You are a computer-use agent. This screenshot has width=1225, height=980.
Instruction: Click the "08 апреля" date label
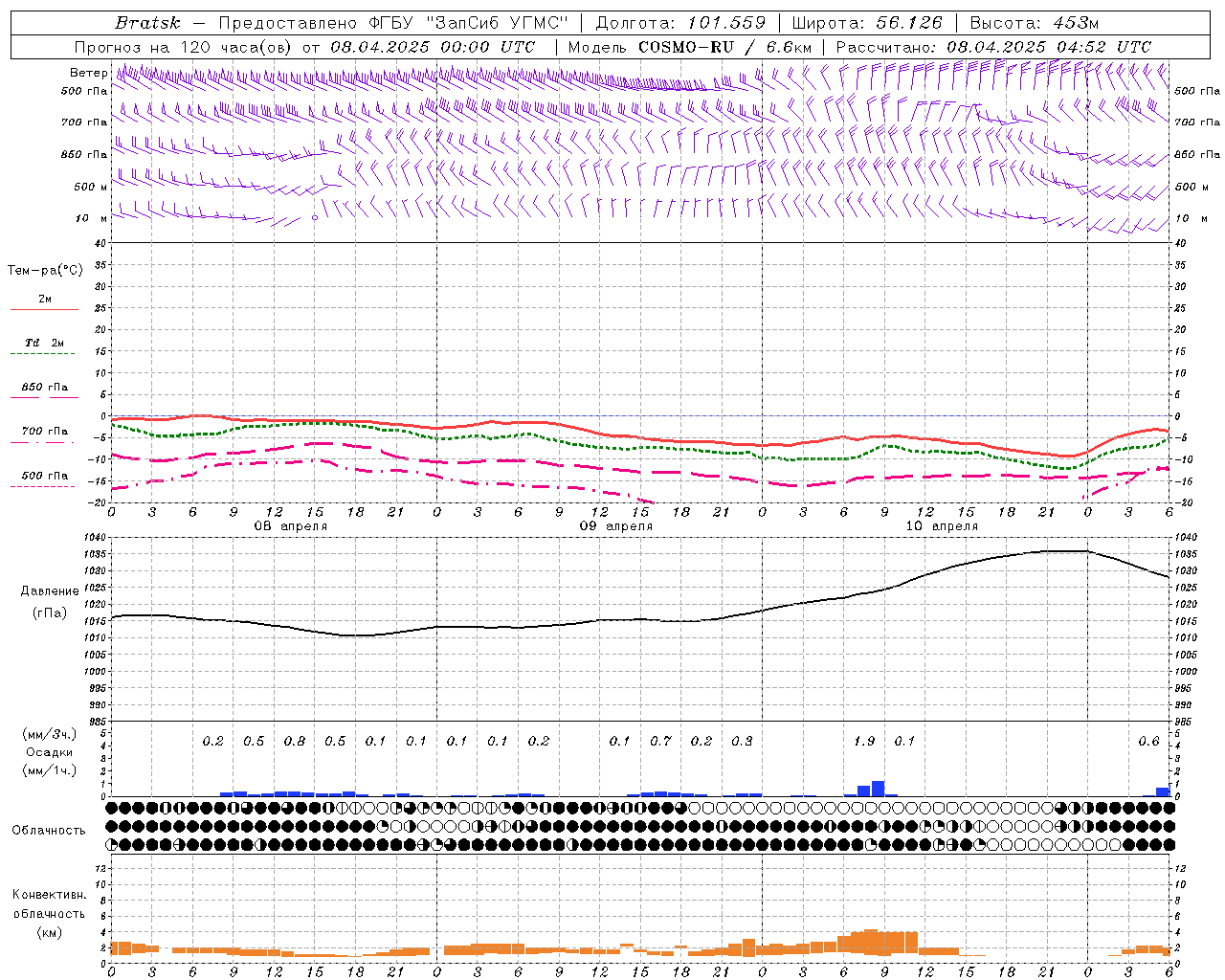(x=291, y=526)
